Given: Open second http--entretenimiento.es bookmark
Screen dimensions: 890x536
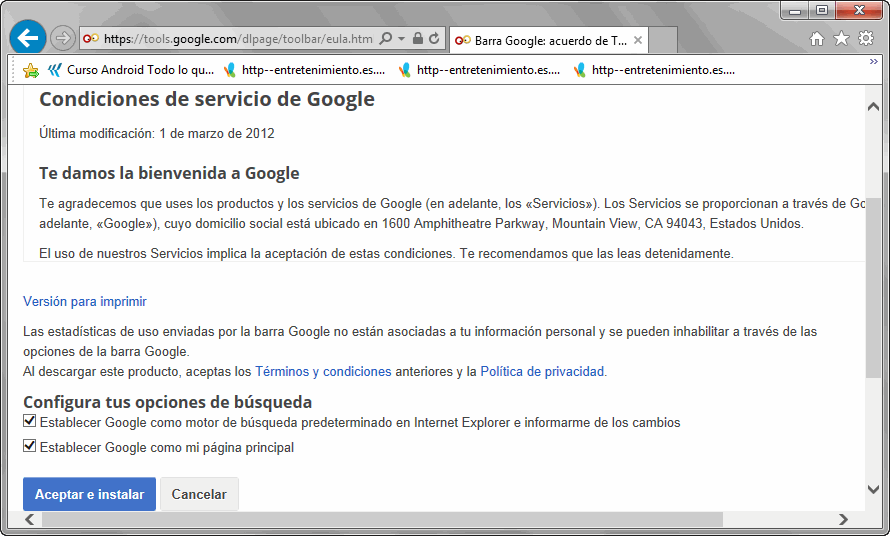Looking at the screenshot, I should tap(480, 70).
